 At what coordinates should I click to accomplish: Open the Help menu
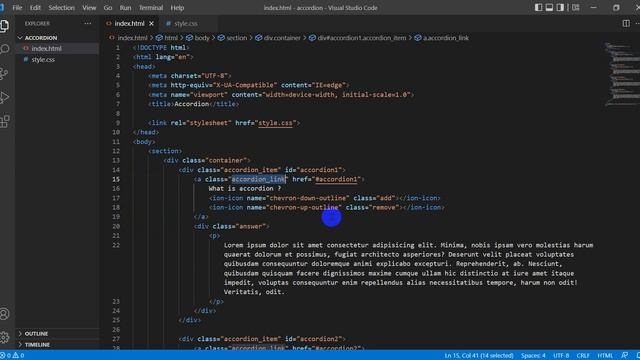pos(177,8)
